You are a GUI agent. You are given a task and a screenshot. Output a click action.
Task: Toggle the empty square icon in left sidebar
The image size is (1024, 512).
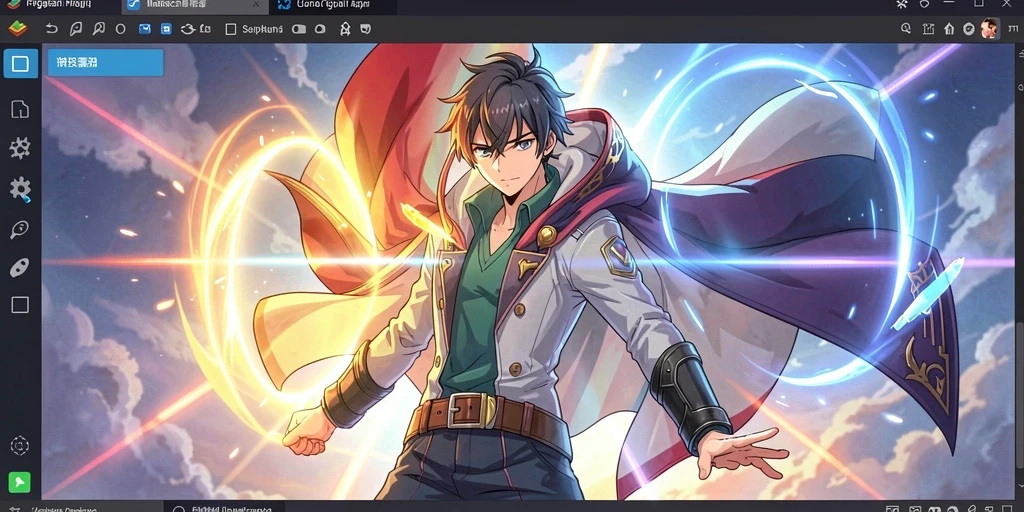click(x=20, y=305)
